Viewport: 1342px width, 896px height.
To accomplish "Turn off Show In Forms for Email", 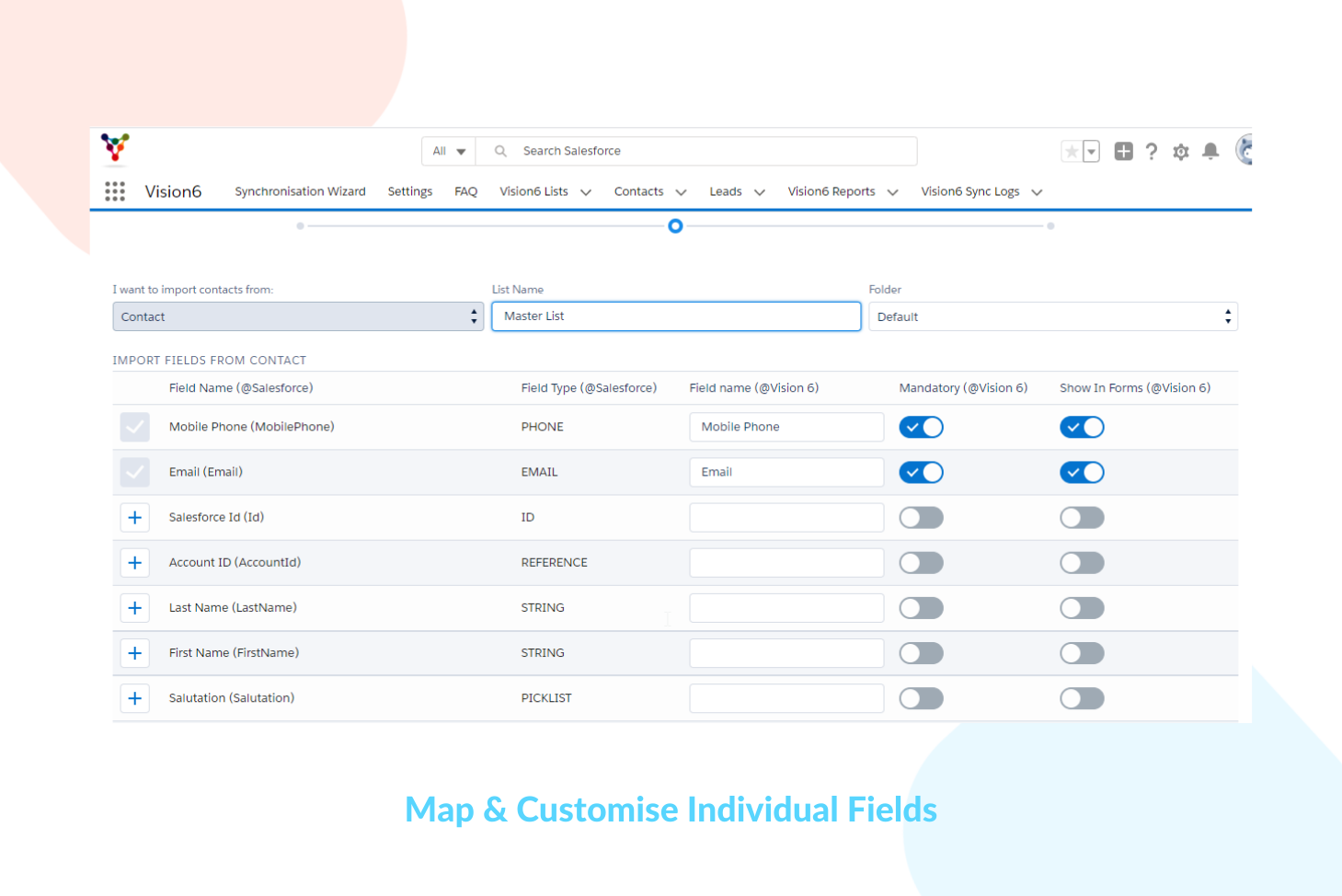I will 1082,472.
